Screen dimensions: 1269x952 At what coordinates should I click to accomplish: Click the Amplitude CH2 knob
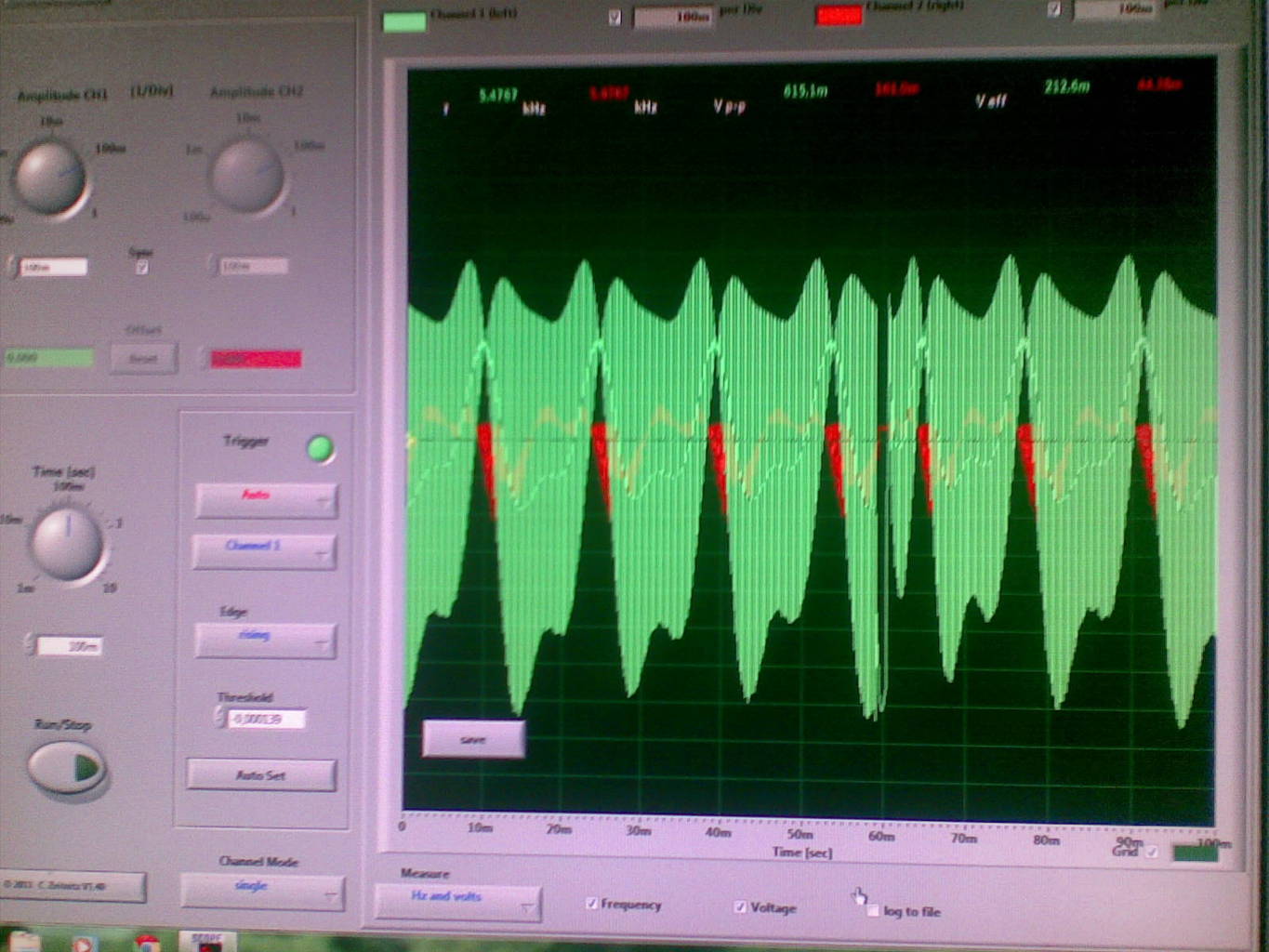point(247,176)
